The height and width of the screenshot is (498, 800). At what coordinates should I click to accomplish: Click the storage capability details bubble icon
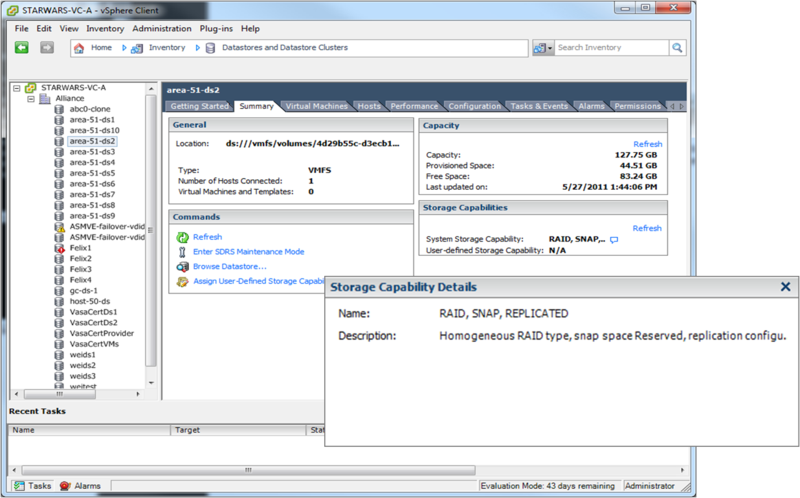click(x=614, y=240)
